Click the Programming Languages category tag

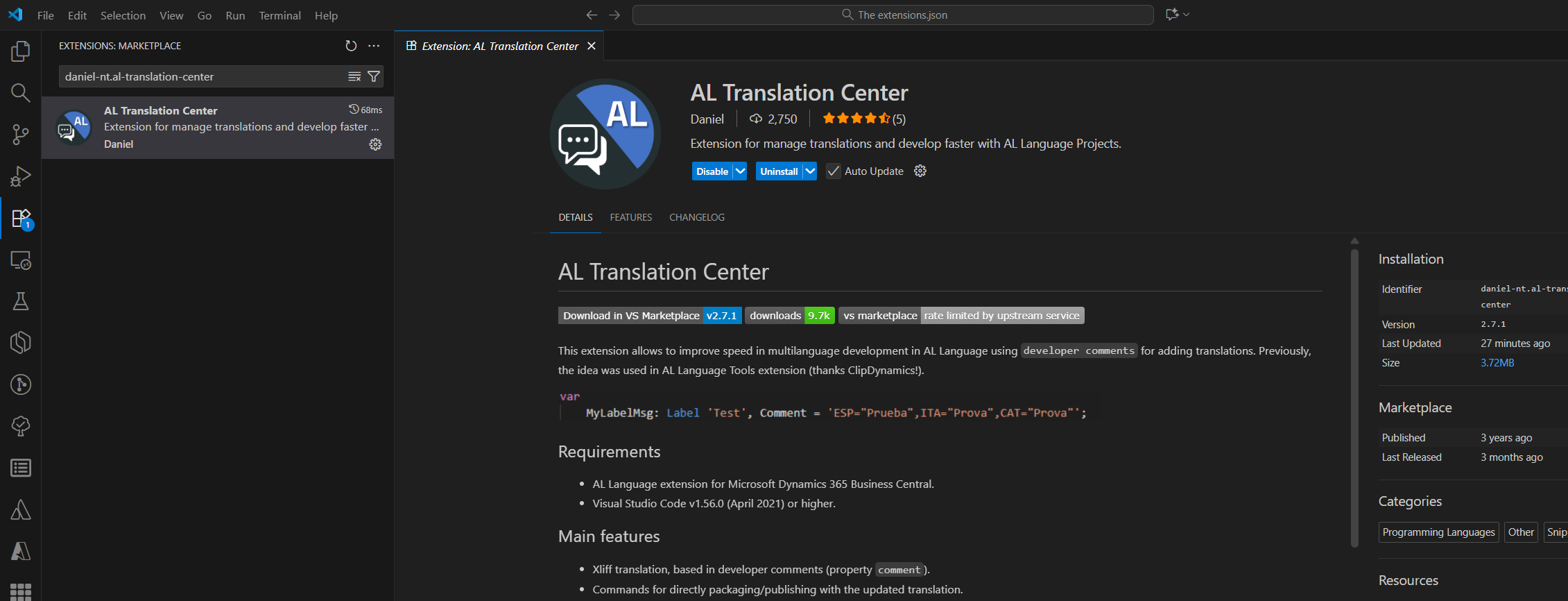point(1439,532)
